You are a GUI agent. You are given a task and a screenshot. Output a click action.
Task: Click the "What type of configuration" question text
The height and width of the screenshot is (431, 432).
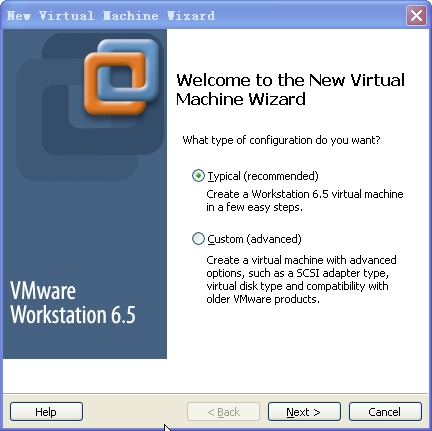(281, 140)
